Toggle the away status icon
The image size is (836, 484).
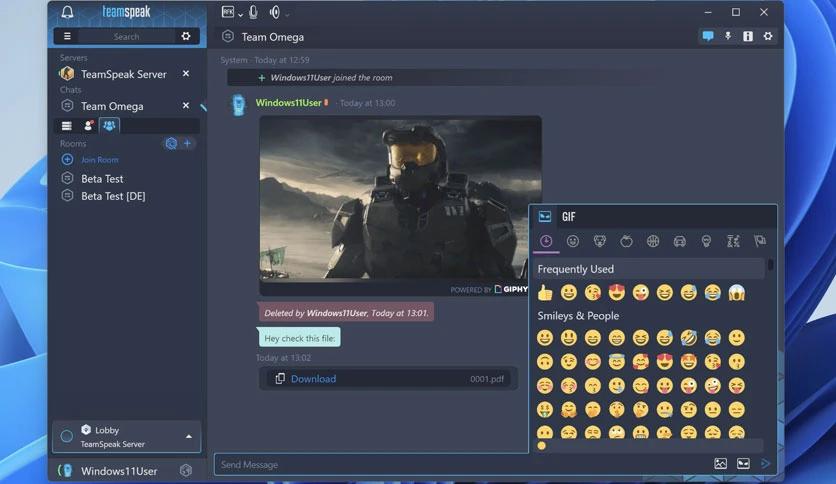(x=228, y=12)
